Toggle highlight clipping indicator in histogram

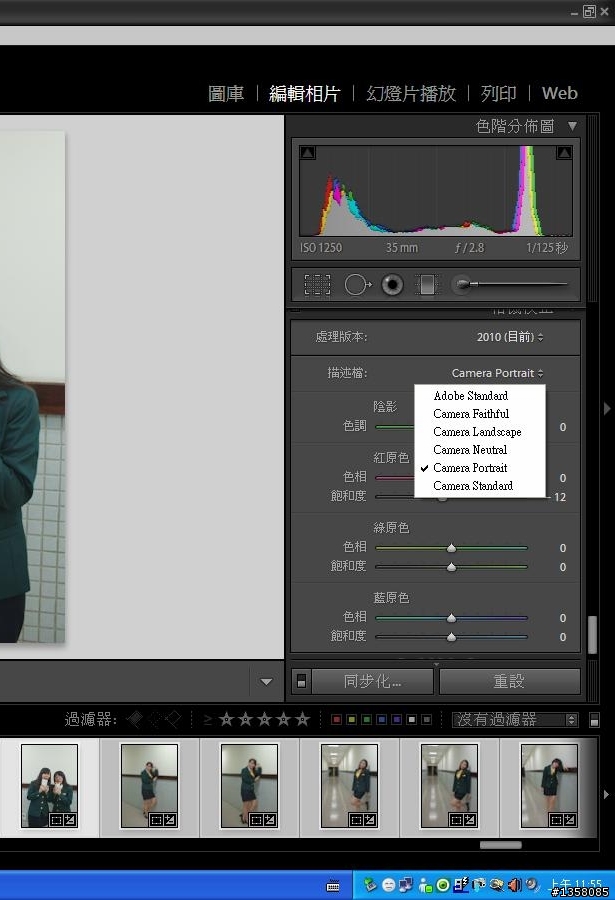click(564, 153)
